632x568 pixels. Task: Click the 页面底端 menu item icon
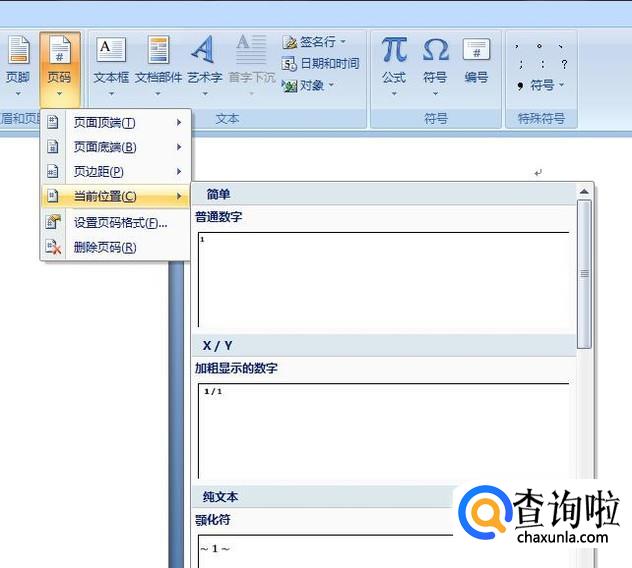(53, 147)
